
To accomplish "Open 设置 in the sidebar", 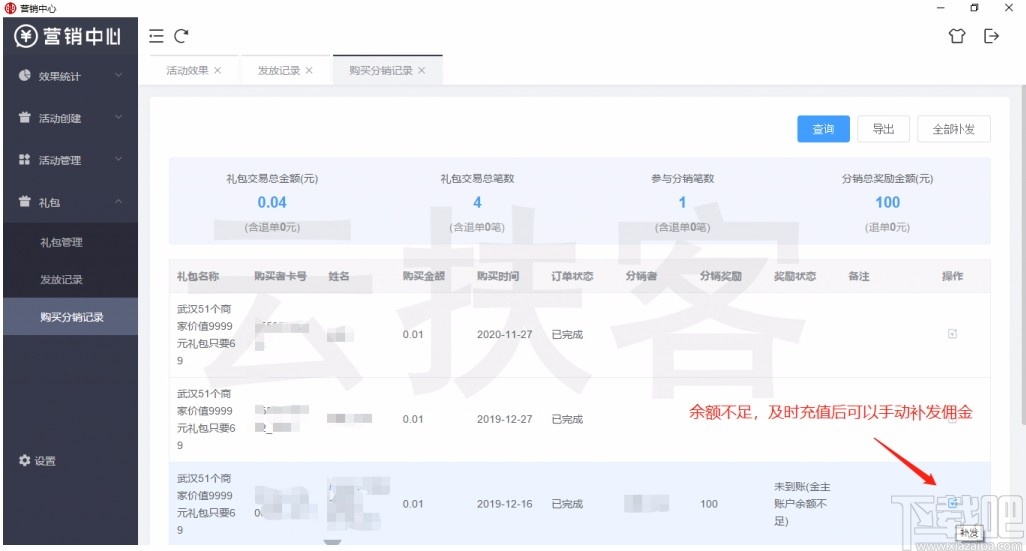I will (x=45, y=461).
